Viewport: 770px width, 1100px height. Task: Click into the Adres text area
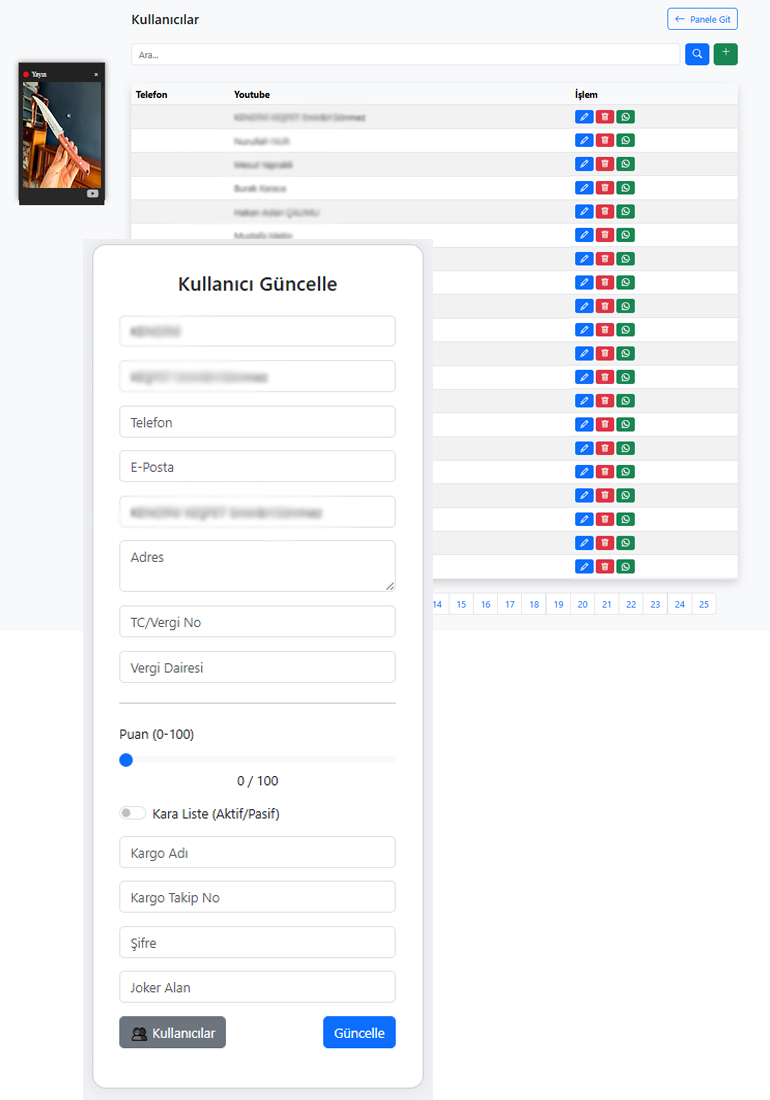click(257, 566)
